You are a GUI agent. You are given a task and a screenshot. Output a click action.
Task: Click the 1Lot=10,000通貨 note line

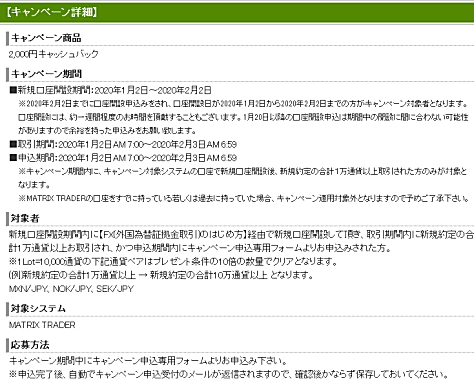click(173, 262)
